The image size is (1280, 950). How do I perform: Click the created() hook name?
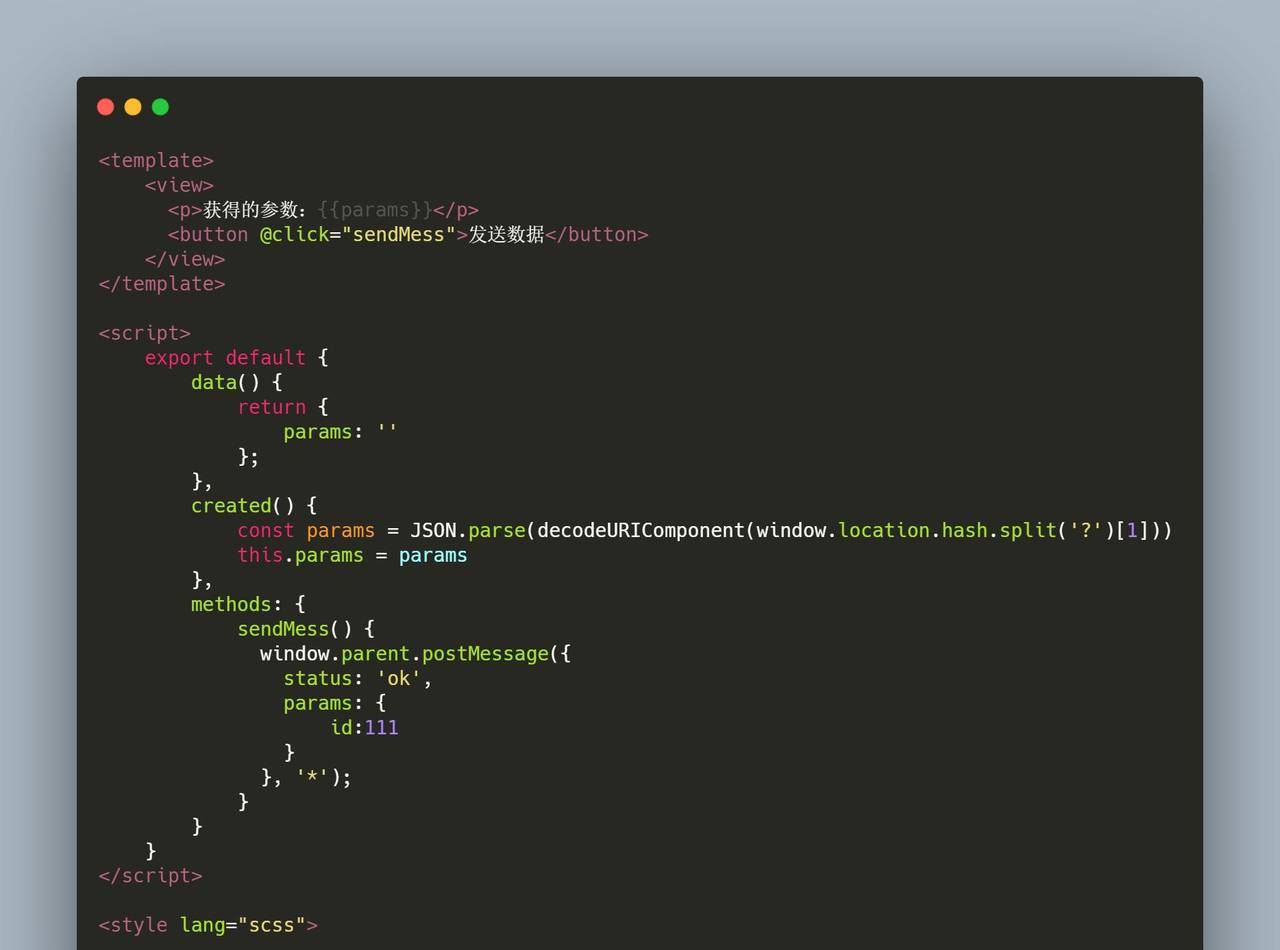(x=231, y=506)
